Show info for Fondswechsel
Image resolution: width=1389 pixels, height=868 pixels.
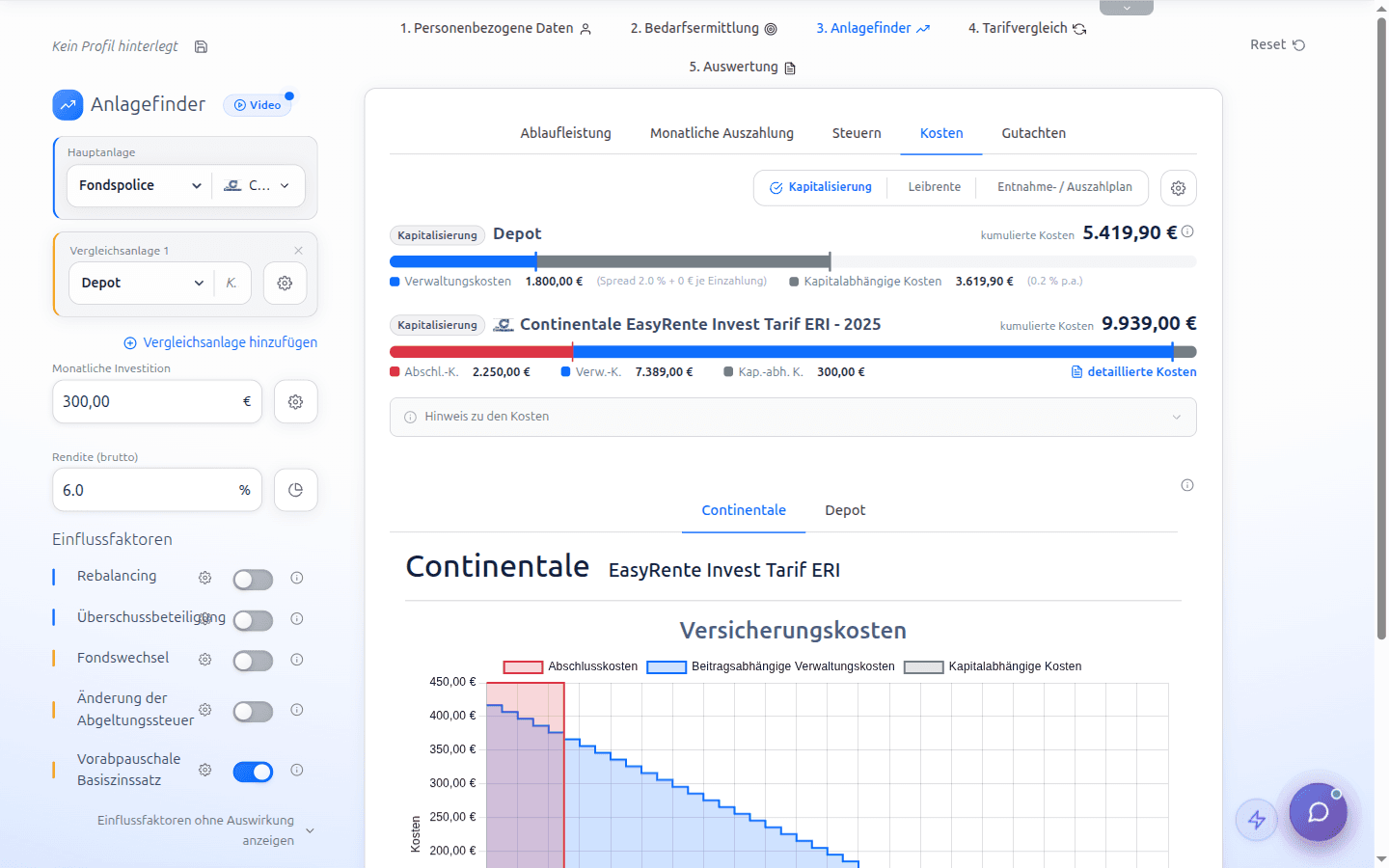pyautogui.click(x=297, y=660)
